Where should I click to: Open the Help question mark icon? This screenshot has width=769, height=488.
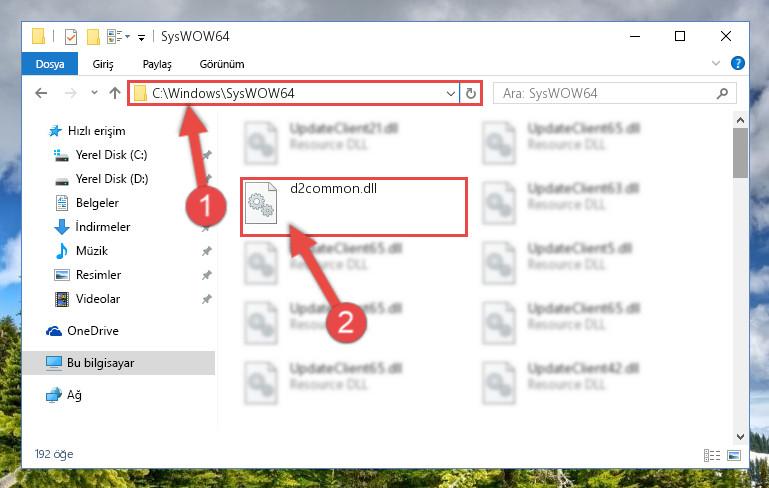pos(738,63)
